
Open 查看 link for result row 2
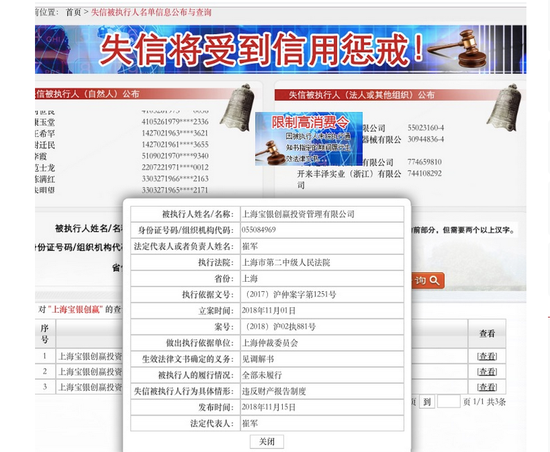[x=487, y=372]
